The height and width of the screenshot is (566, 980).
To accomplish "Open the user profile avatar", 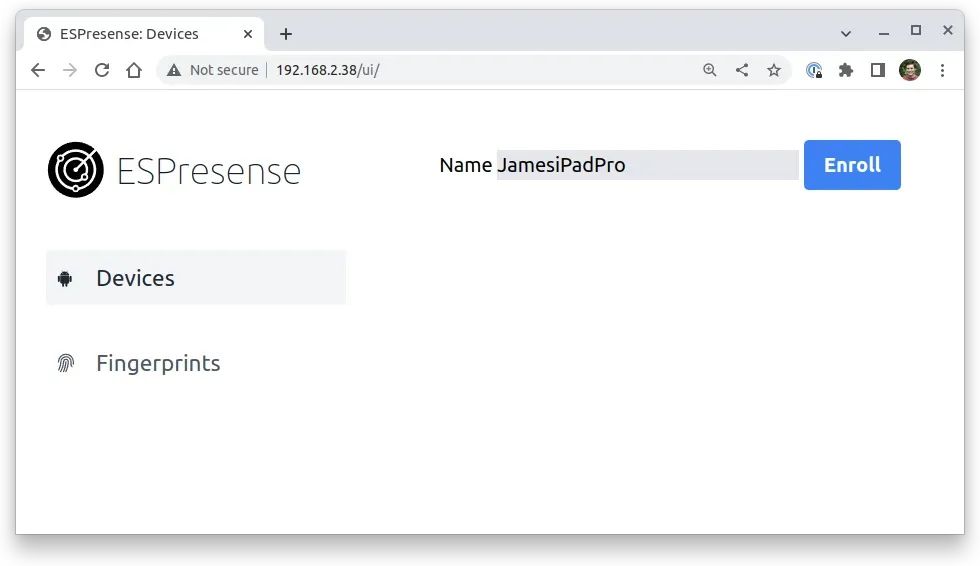I will click(x=910, y=70).
